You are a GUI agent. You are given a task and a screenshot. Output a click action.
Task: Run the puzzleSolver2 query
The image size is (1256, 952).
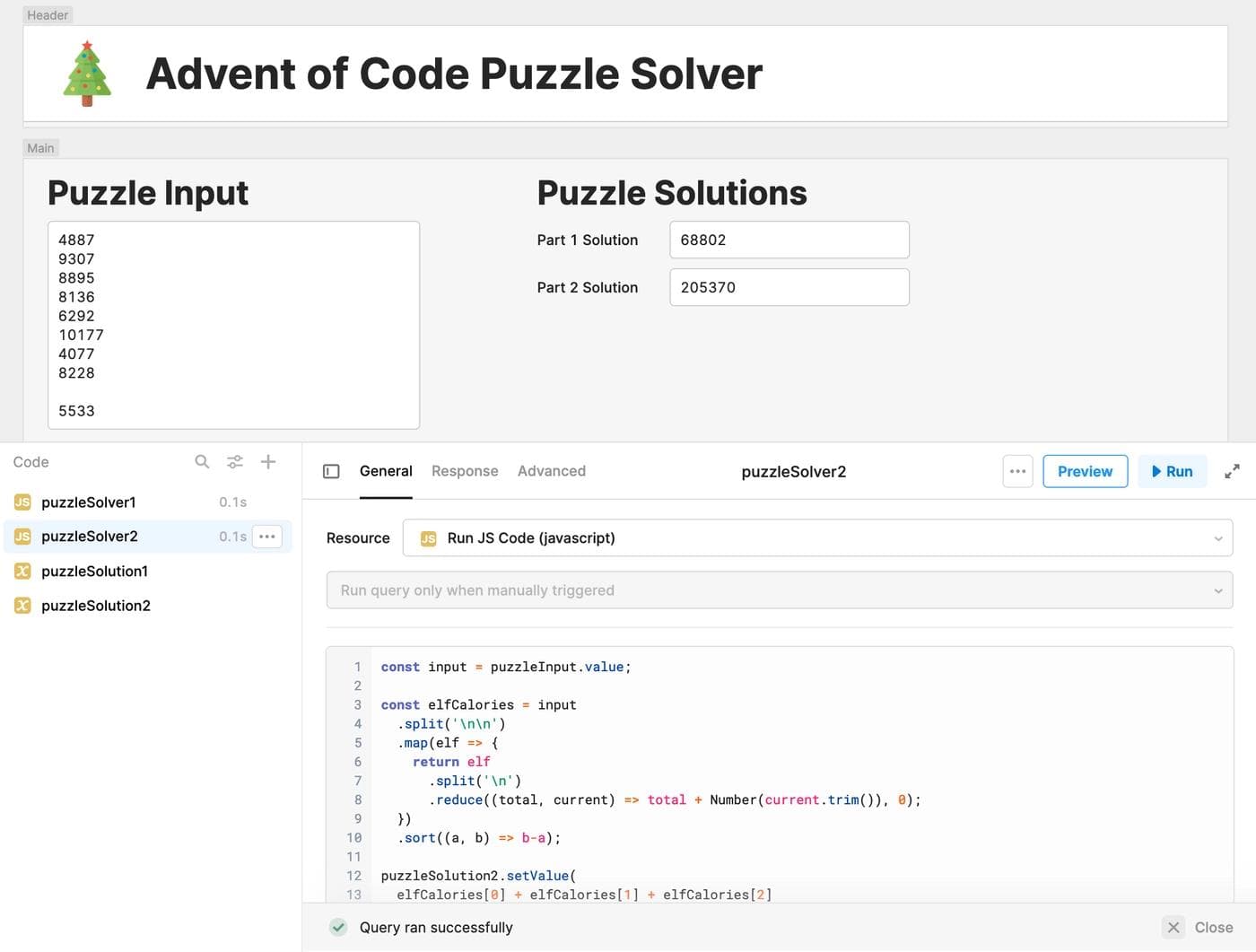1173,470
